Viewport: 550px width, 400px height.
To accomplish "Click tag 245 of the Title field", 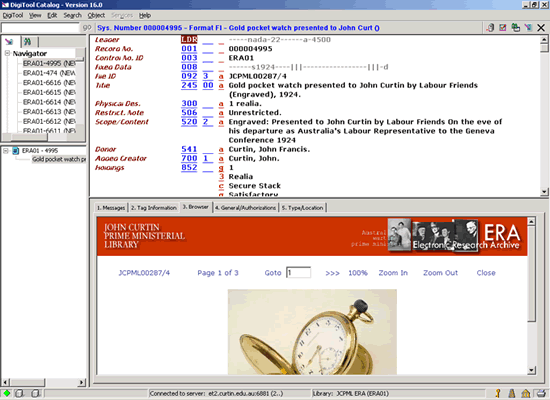I will coord(189,85).
